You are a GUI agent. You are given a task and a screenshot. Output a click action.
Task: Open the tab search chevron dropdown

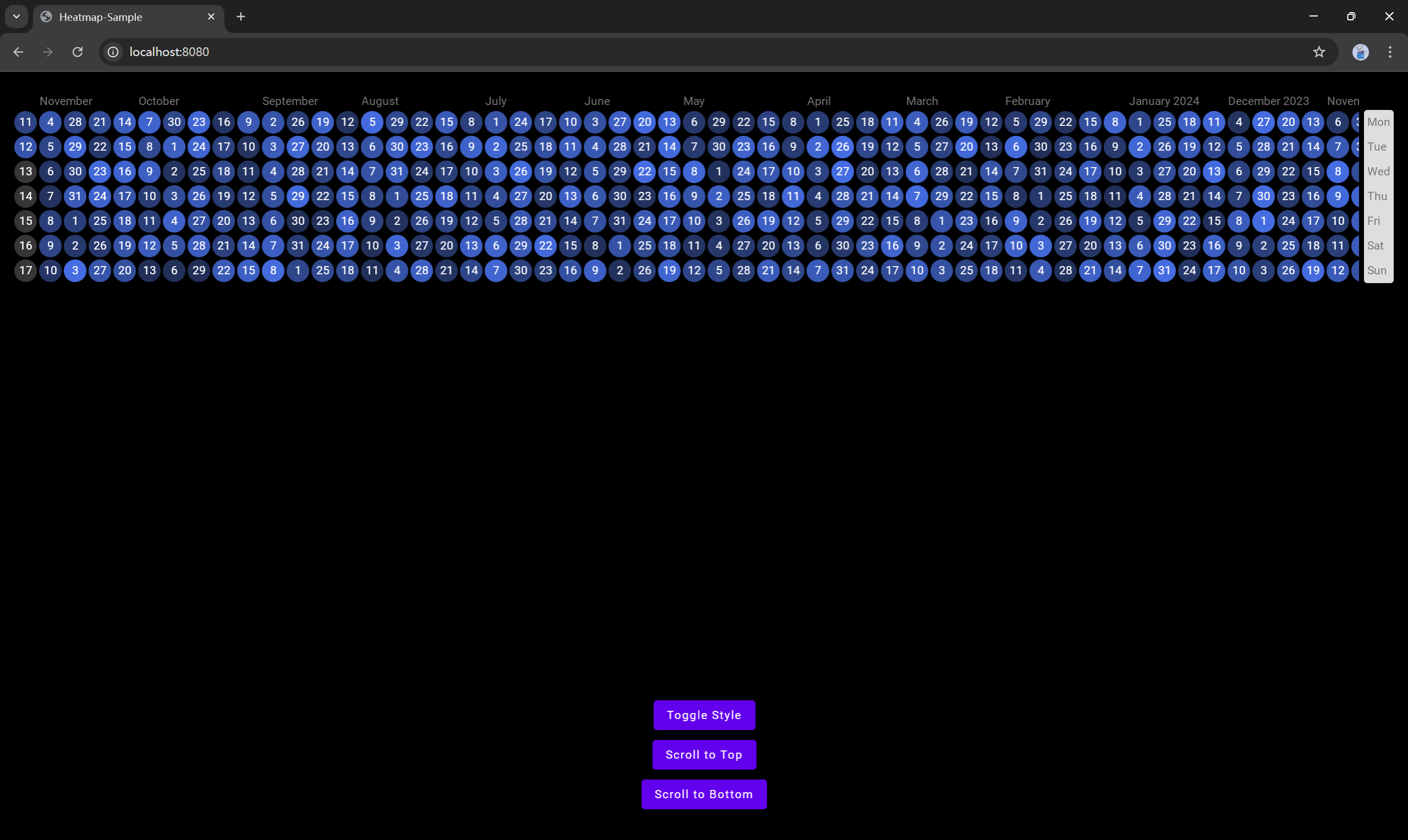(16, 16)
